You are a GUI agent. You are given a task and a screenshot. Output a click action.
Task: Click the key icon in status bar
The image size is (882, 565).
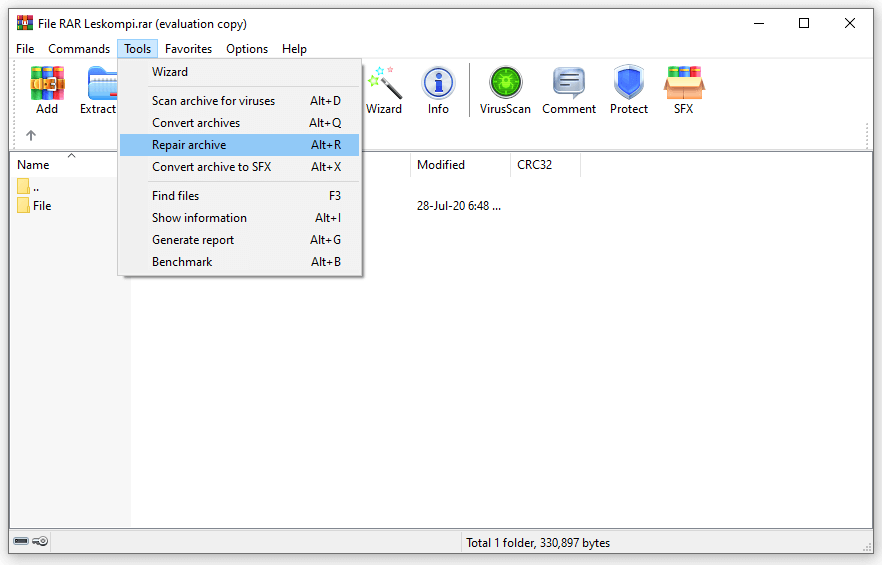40,541
